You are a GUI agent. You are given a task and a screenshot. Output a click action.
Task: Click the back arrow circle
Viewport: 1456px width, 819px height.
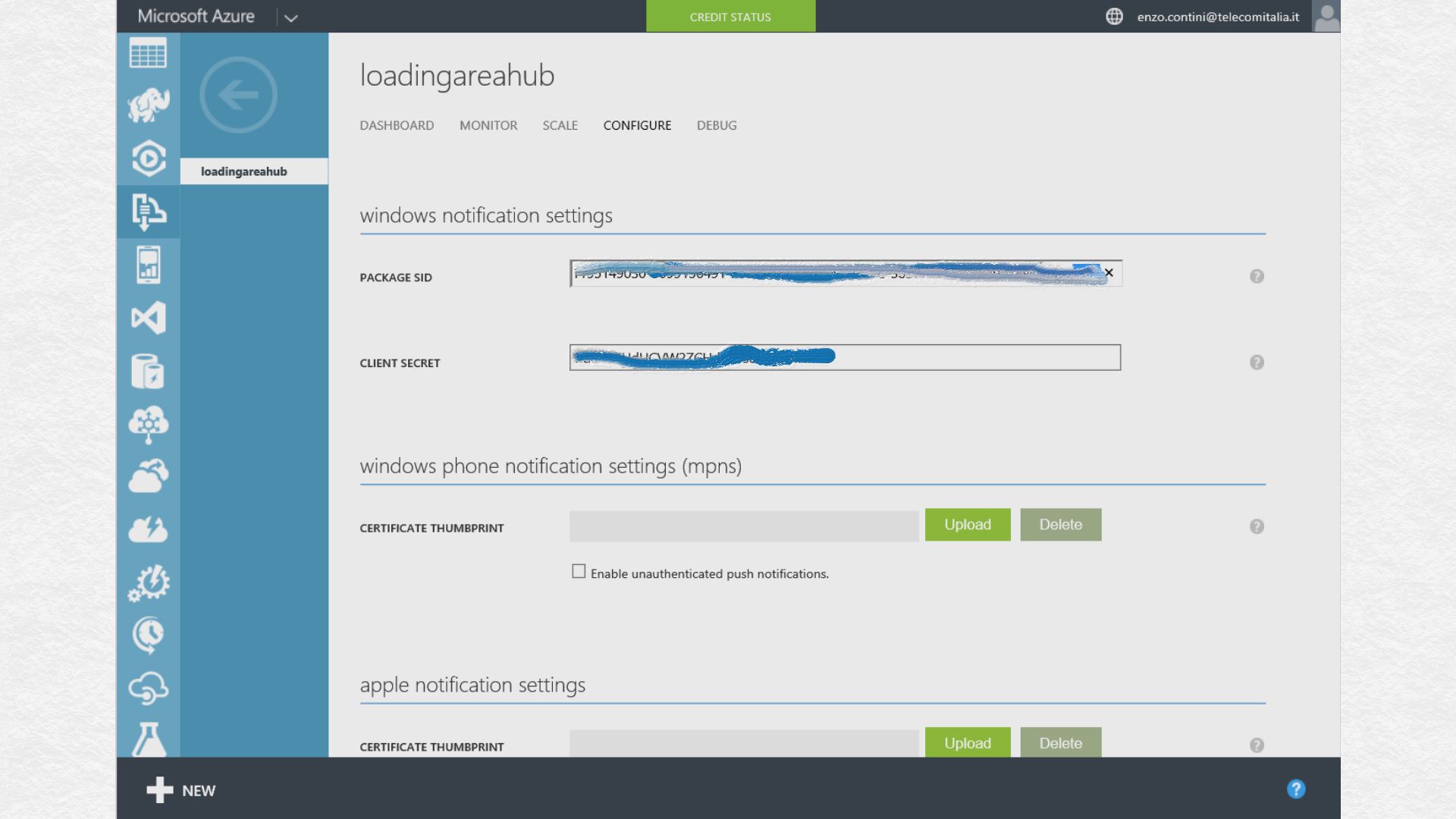pos(238,95)
